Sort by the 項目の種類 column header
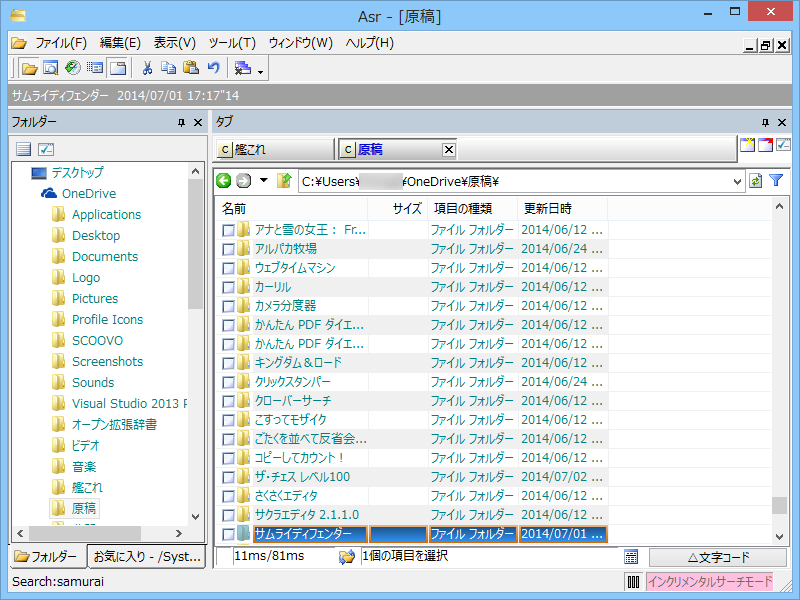This screenshot has width=800, height=600. (473, 209)
